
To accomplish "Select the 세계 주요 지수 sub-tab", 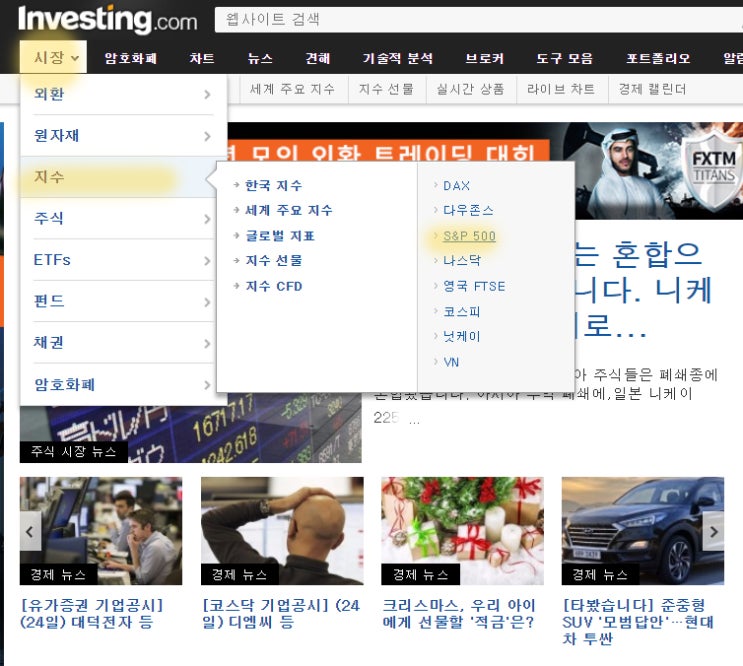I will pyautogui.click(x=292, y=89).
